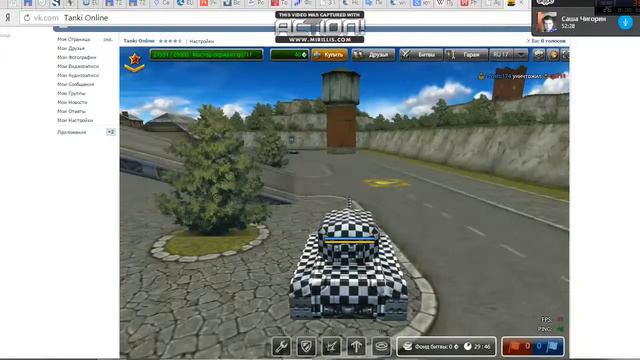Screen dimensions: 640x360
Task: Open Мои Ответы in VK sidebar
Action: 71,111
